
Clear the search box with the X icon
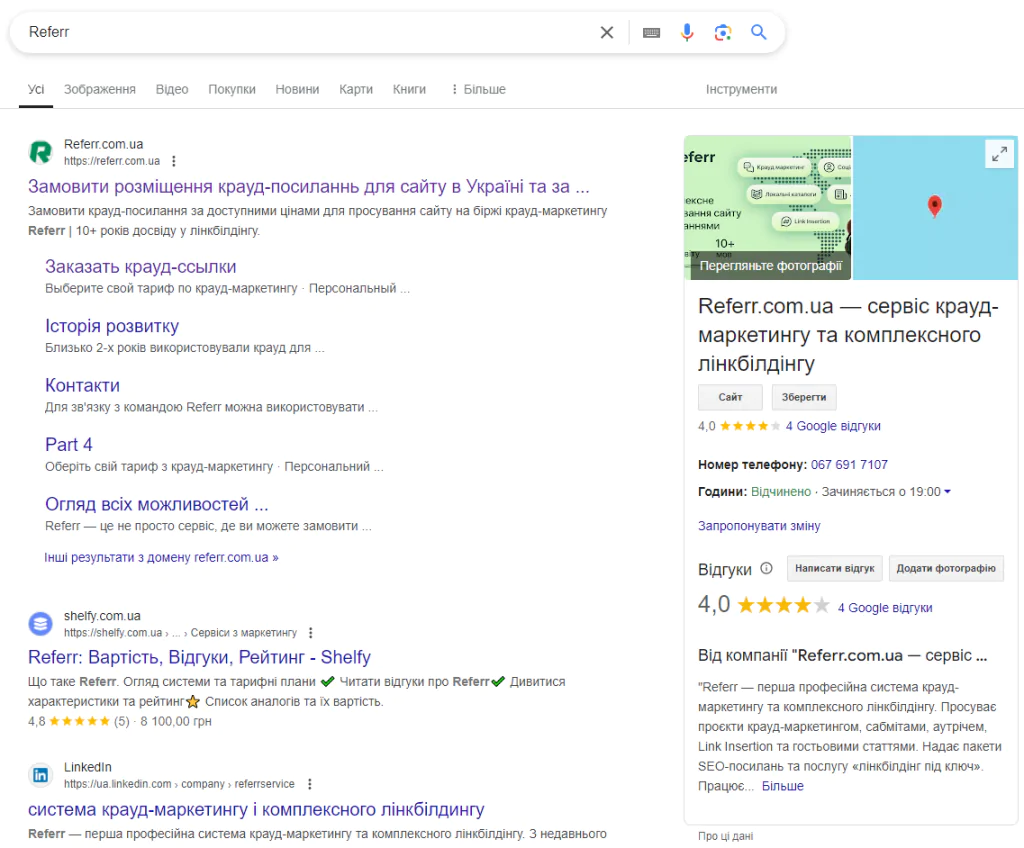[x=606, y=32]
